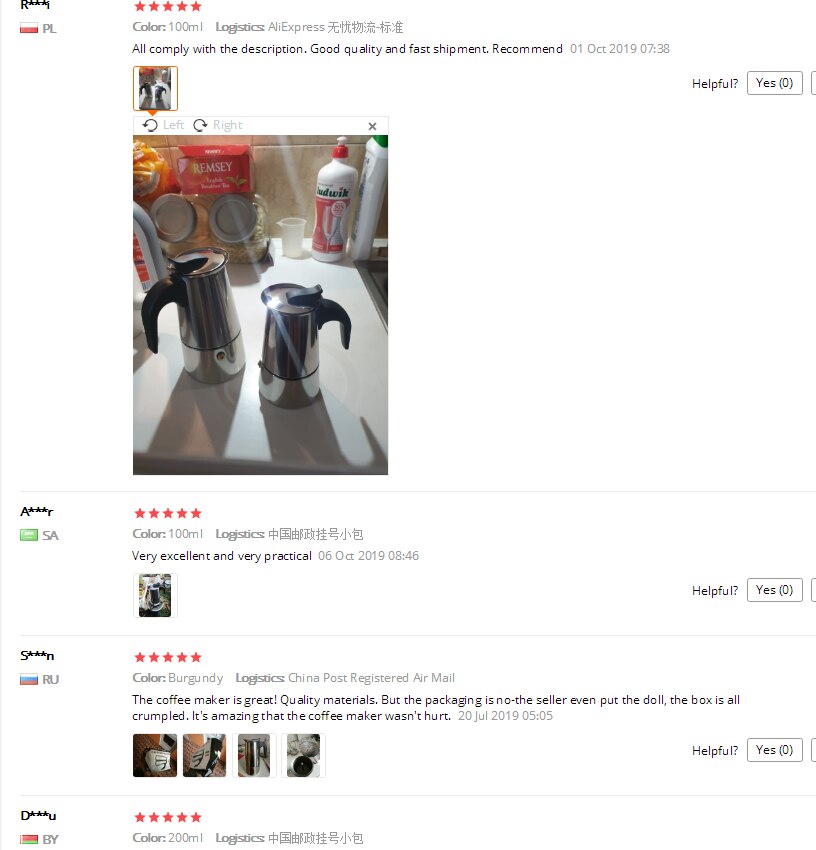This screenshot has height=850, width=816.
Task: Rotate the review photo left
Action: tap(163, 125)
